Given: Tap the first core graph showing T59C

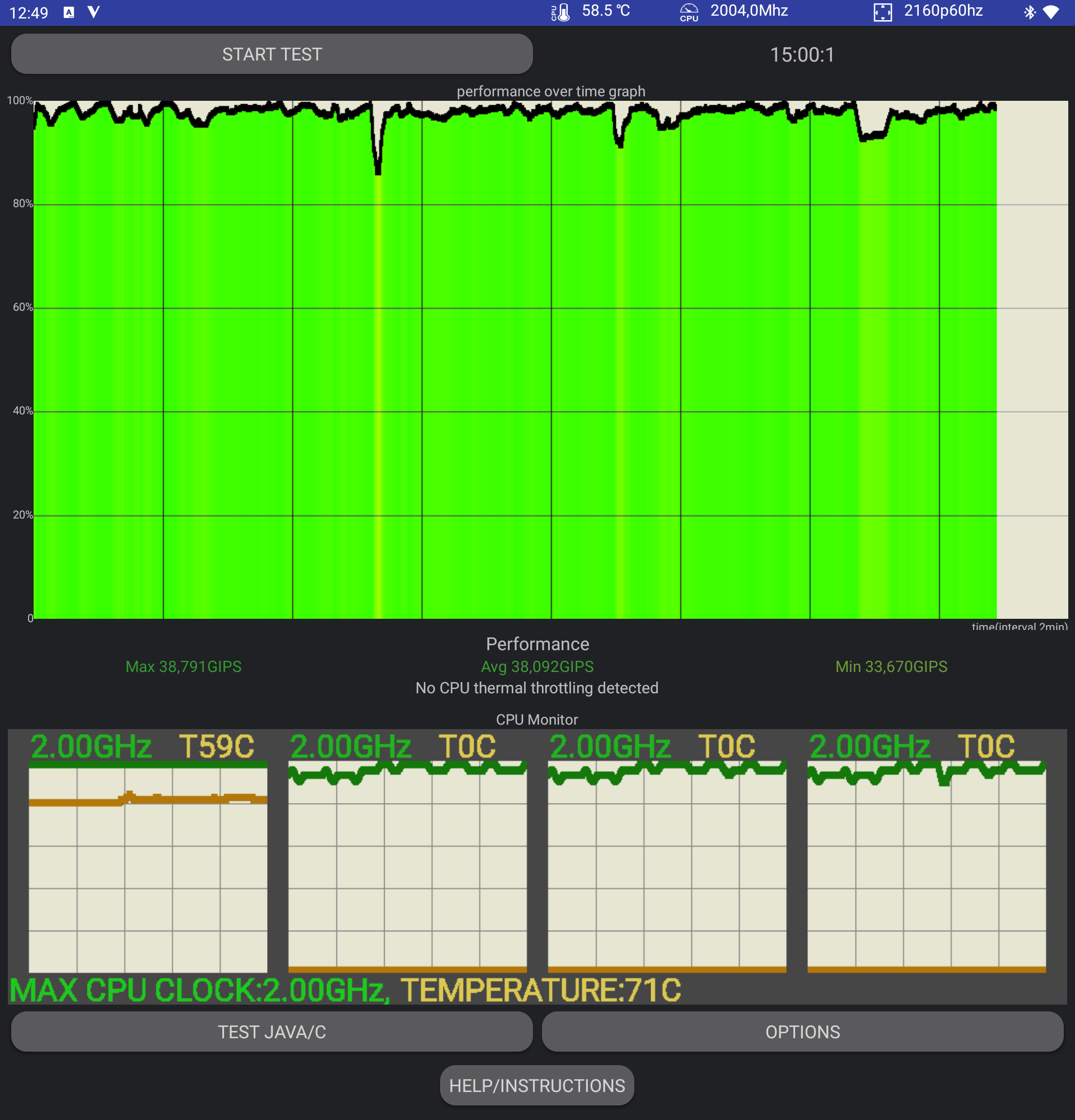Looking at the screenshot, I should pos(148,869).
